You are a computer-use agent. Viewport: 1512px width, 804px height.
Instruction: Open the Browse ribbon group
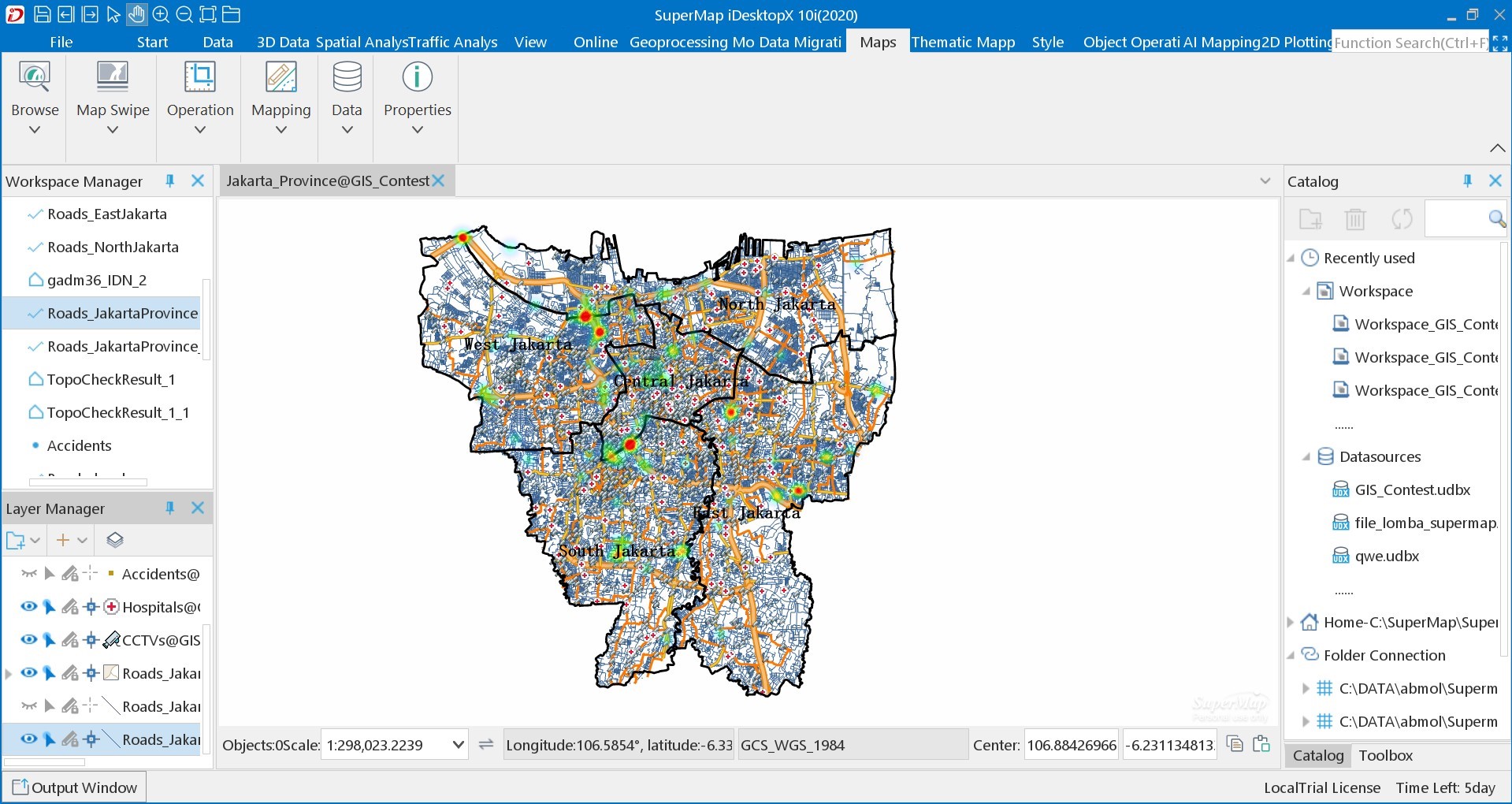pyautogui.click(x=35, y=99)
